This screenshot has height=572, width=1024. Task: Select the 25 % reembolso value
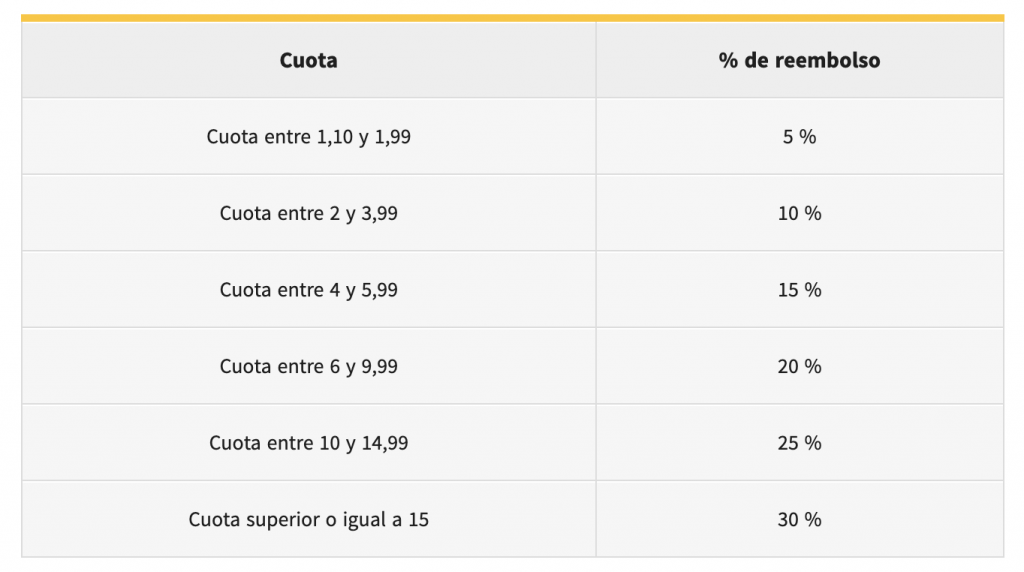(x=799, y=443)
